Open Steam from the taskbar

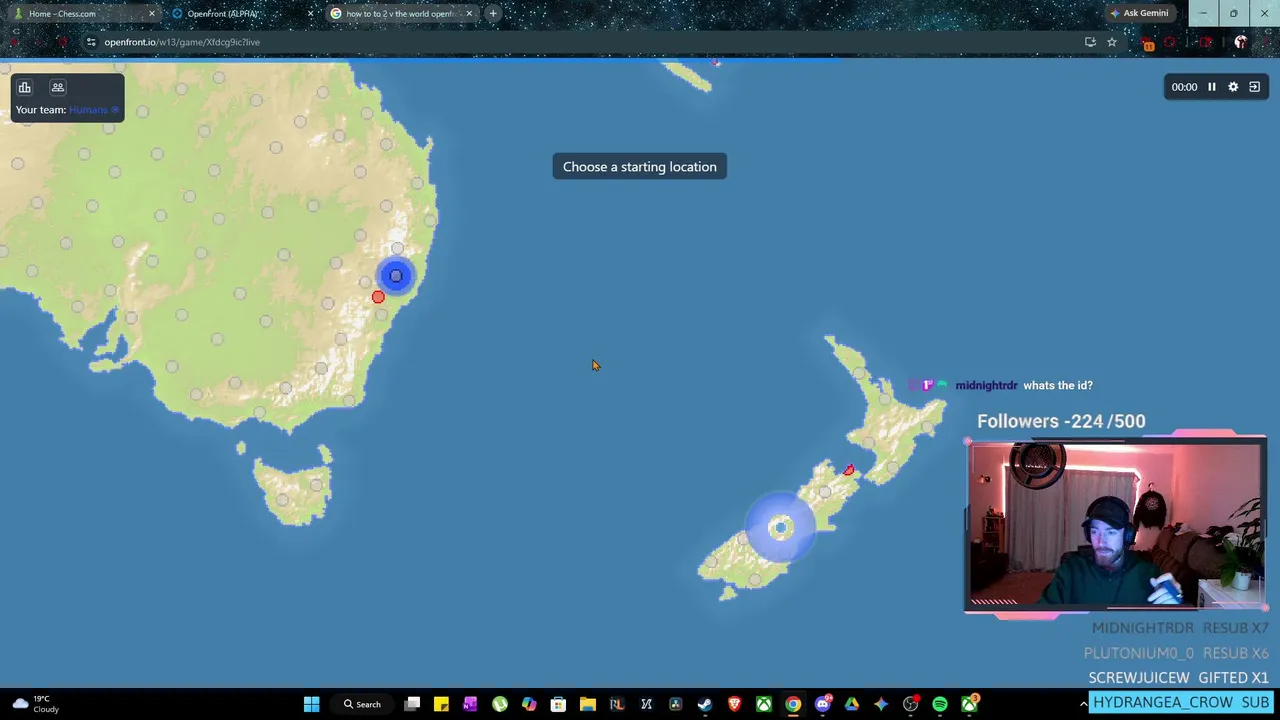[705, 704]
